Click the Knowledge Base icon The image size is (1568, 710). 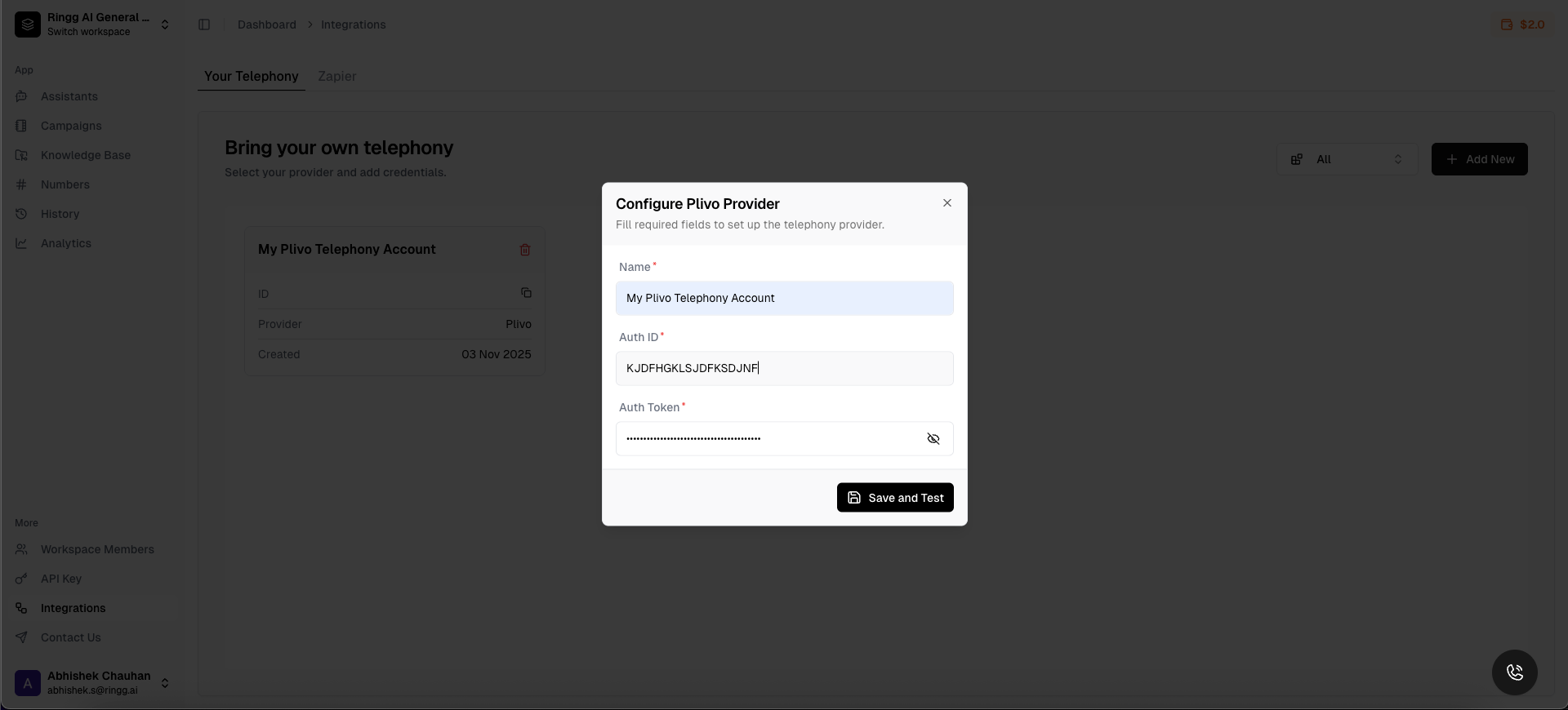(22, 155)
